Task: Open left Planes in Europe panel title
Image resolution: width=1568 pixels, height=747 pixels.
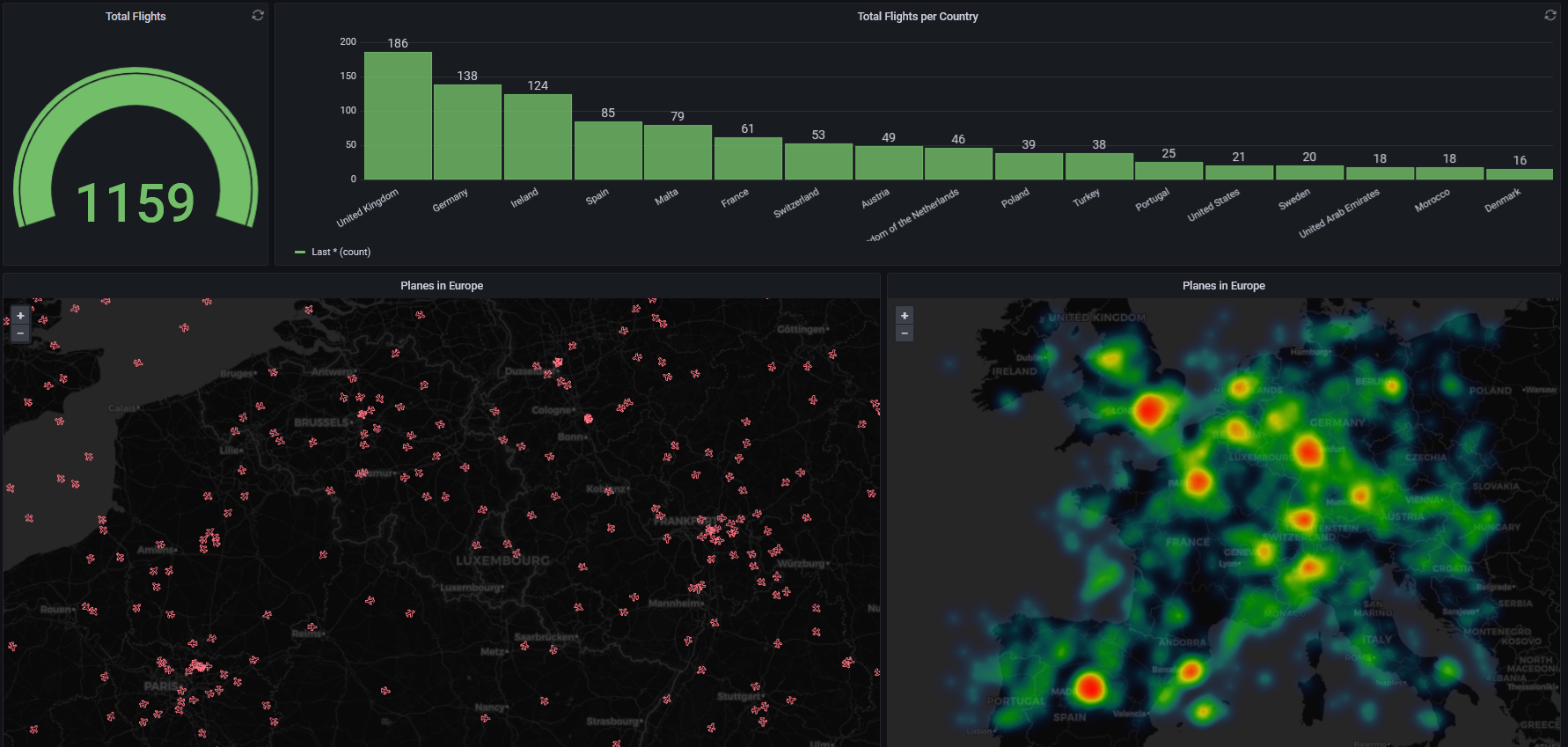Action: click(442, 285)
